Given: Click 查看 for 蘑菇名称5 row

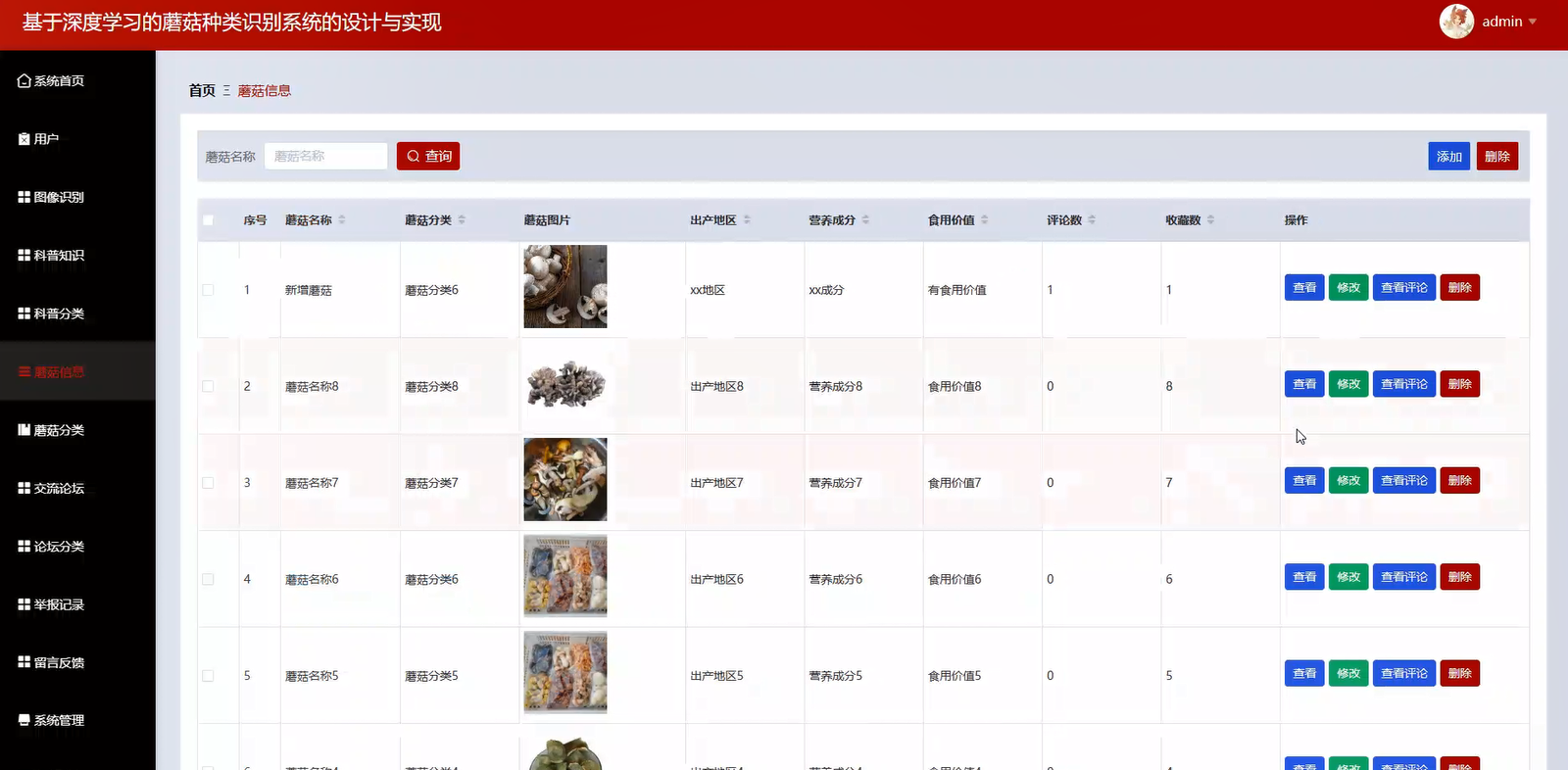Looking at the screenshot, I should [1304, 674].
